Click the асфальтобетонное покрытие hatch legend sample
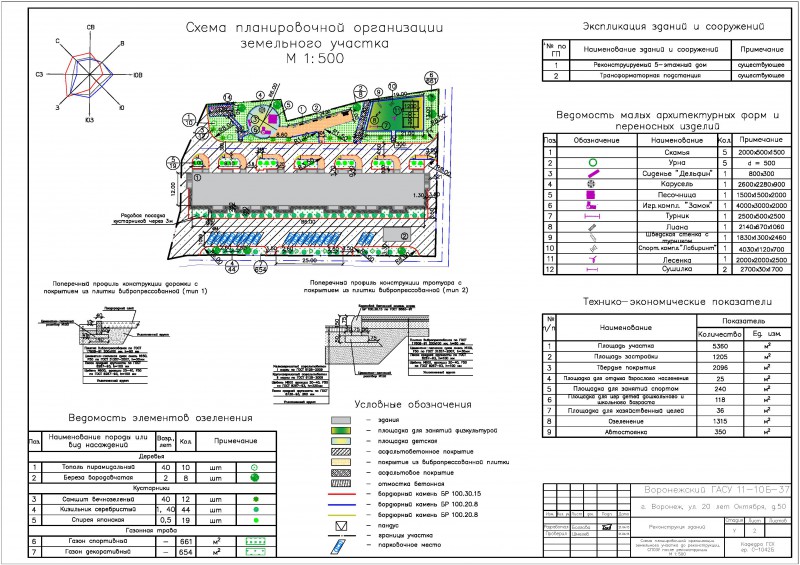Viewport: 800px width, 565px height. click(x=341, y=452)
